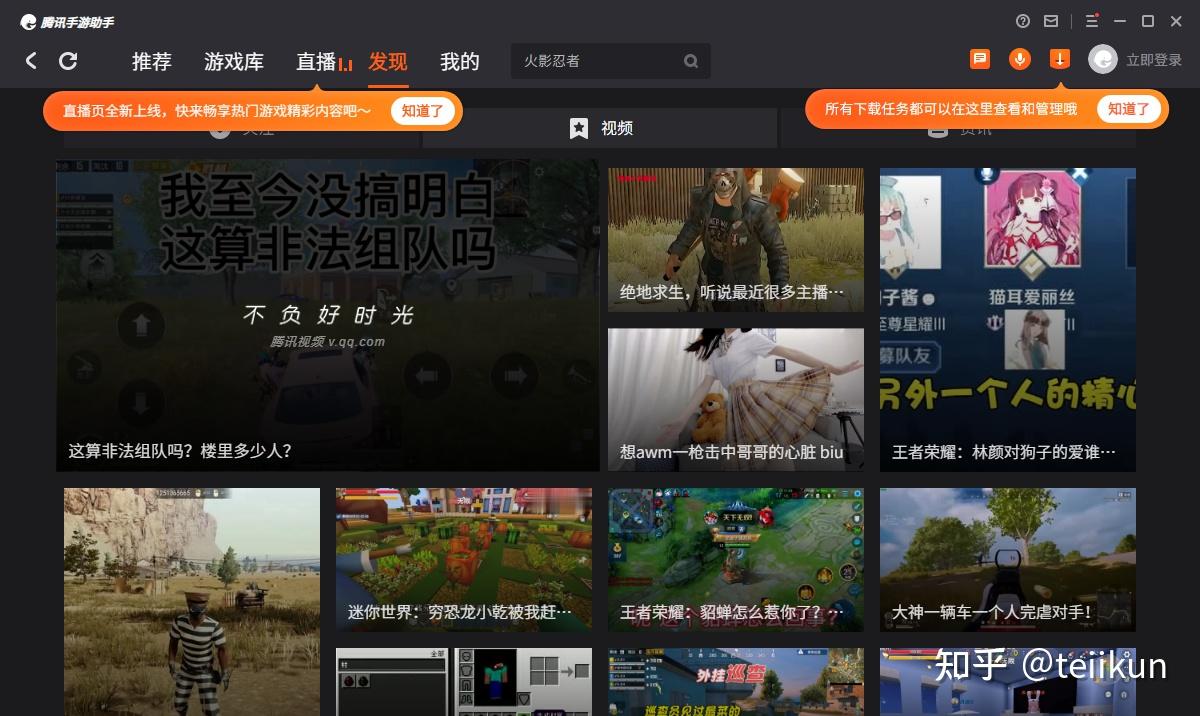The image size is (1200, 716).
Task: Open the prisoner-outfit desert video thumbnail
Action: coord(192,602)
